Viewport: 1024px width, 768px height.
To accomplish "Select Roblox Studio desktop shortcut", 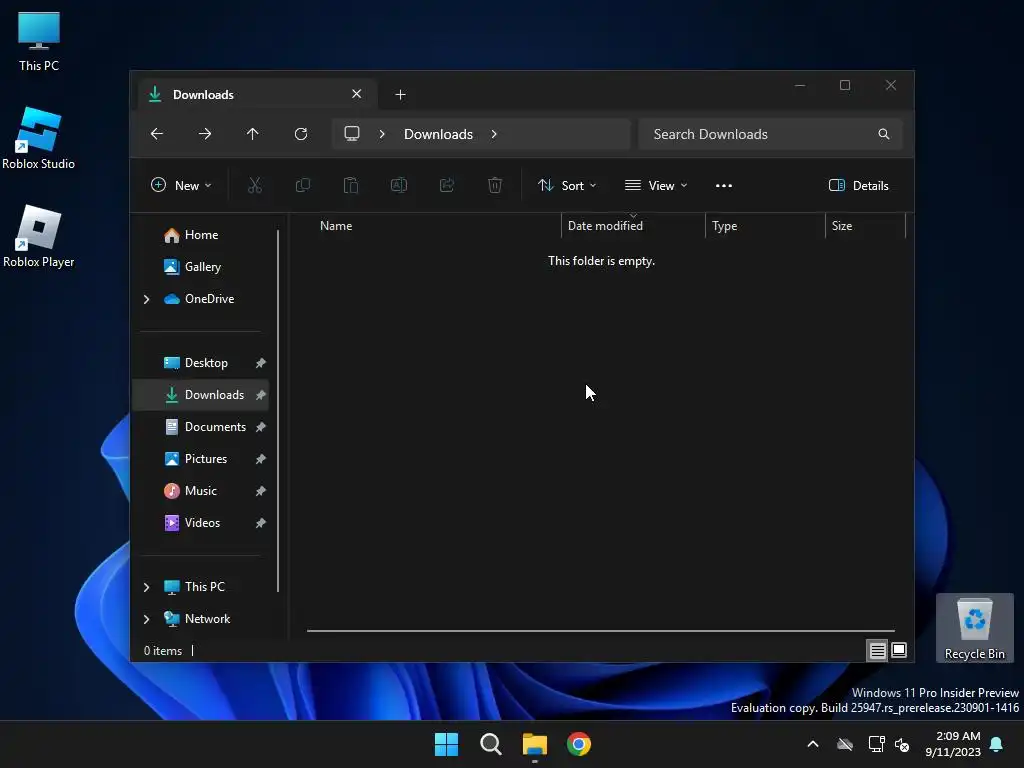I will click(39, 138).
